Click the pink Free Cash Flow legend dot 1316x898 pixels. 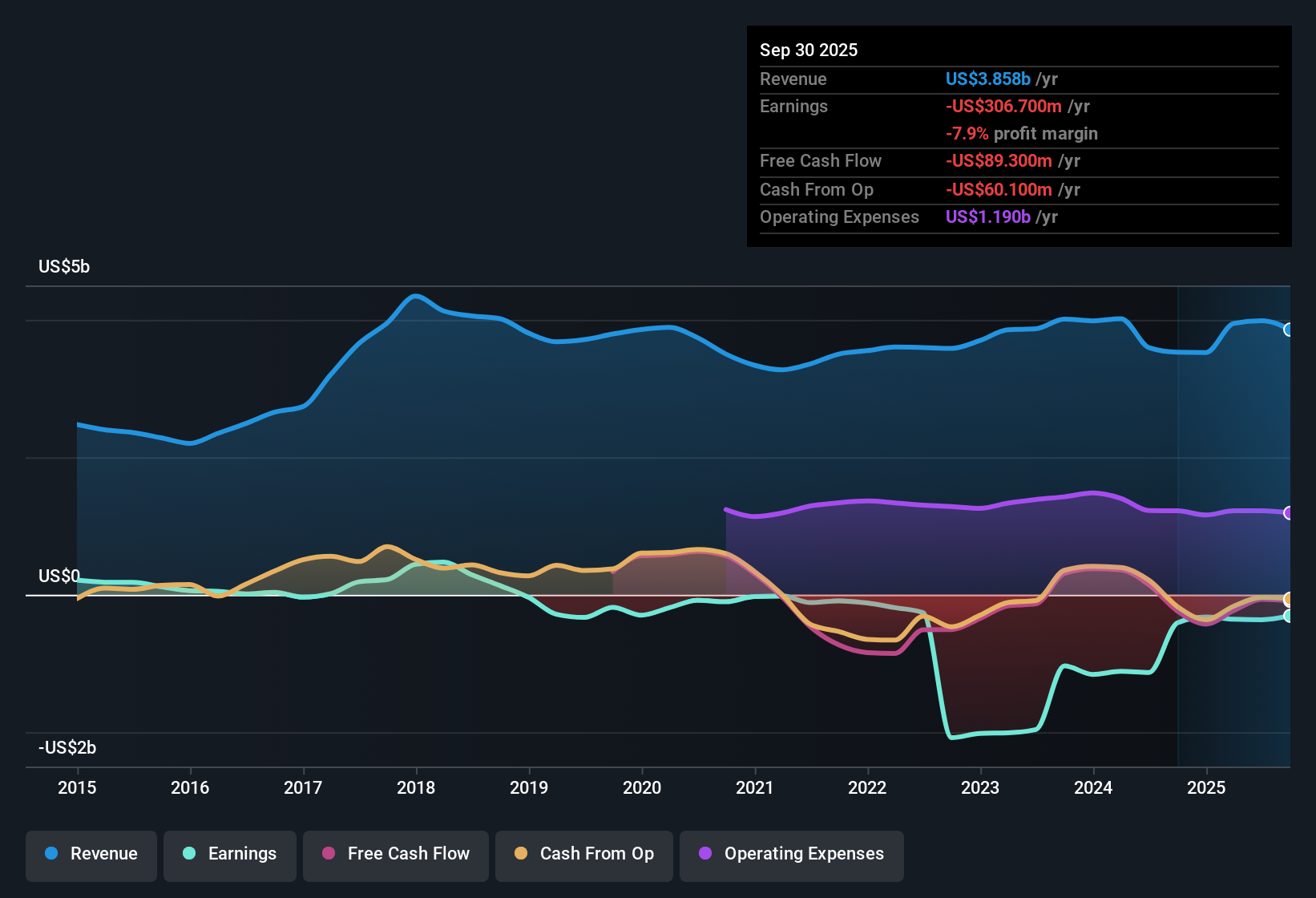point(328,854)
